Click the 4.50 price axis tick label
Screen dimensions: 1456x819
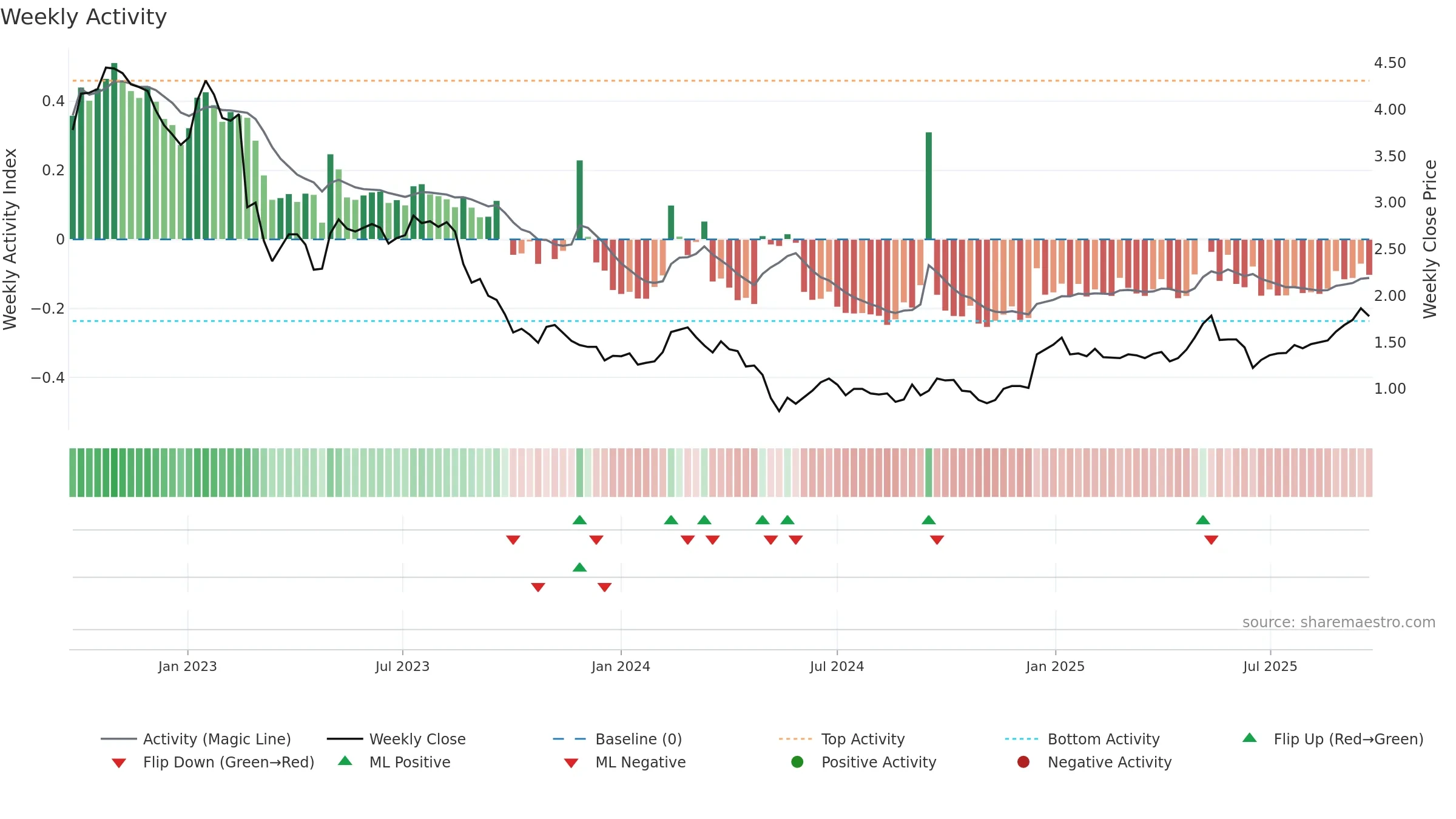1390,63
